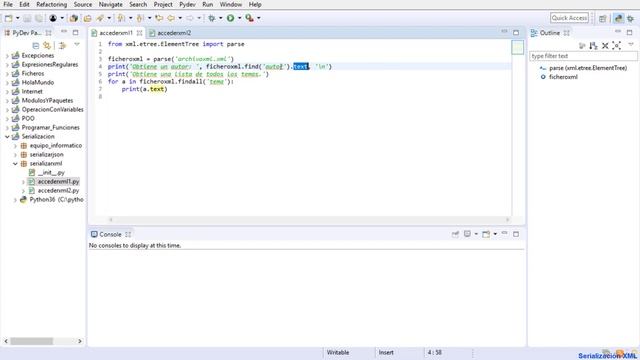
Task: Open the External Tools dropdown arrow
Action: pyautogui.click(x=259, y=18)
